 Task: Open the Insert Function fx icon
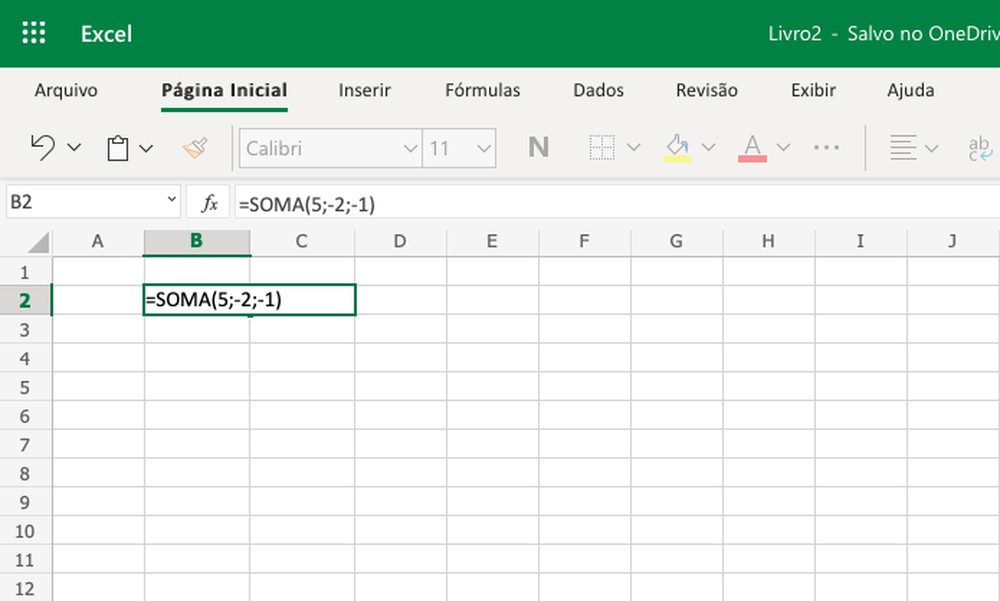(x=208, y=201)
